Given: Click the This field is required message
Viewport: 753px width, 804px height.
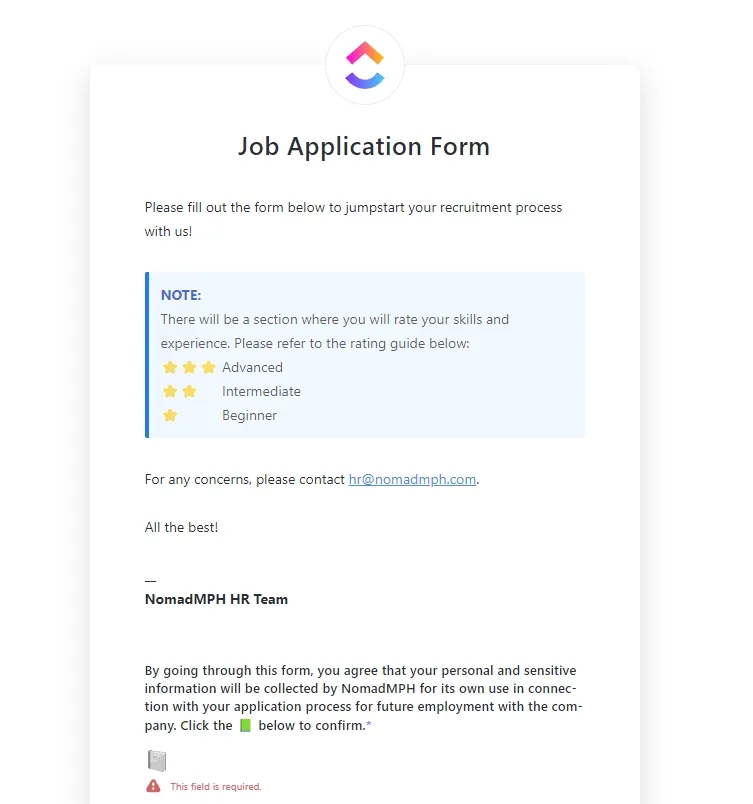Looking at the screenshot, I should pos(216,786).
